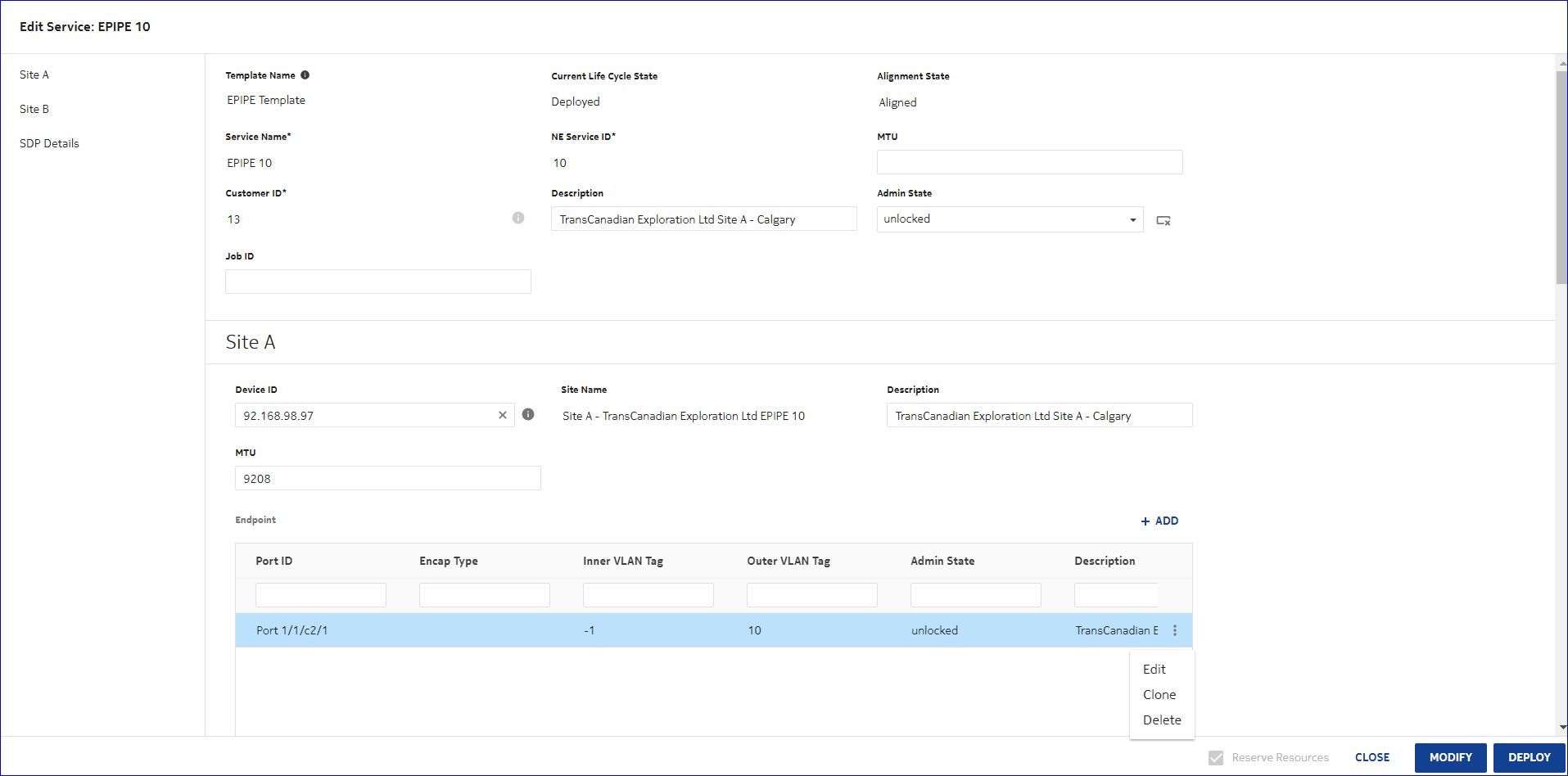Click the Customer ID info icon
Screen dimensions: 1568x776
518,218
